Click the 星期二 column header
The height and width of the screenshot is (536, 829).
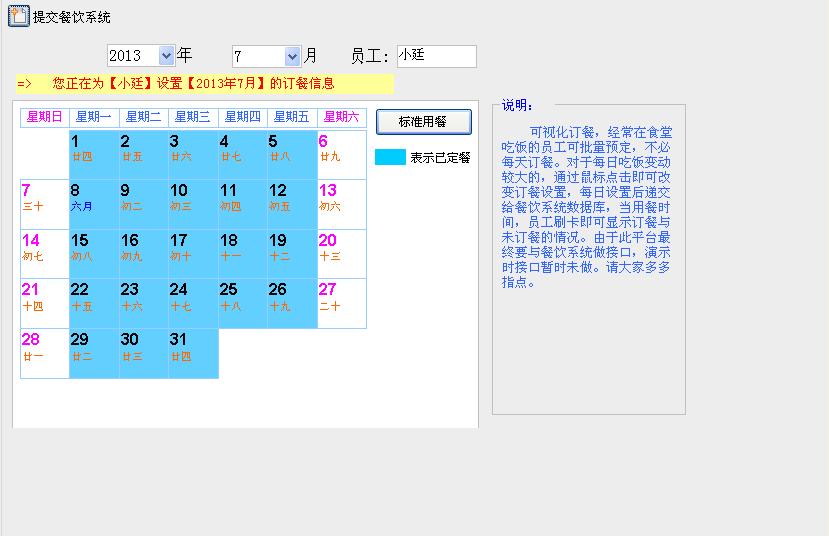[x=144, y=117]
